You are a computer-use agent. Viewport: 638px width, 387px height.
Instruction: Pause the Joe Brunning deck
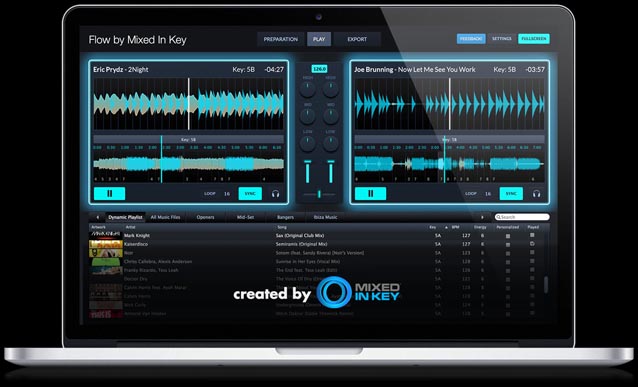370,194
